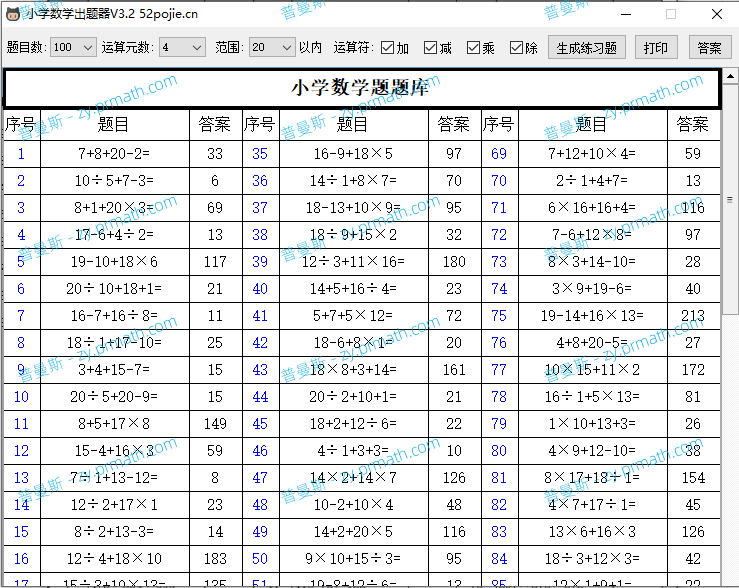Click answer cell 183 in row 16
This screenshot has height=588, width=739.
pos(215,559)
